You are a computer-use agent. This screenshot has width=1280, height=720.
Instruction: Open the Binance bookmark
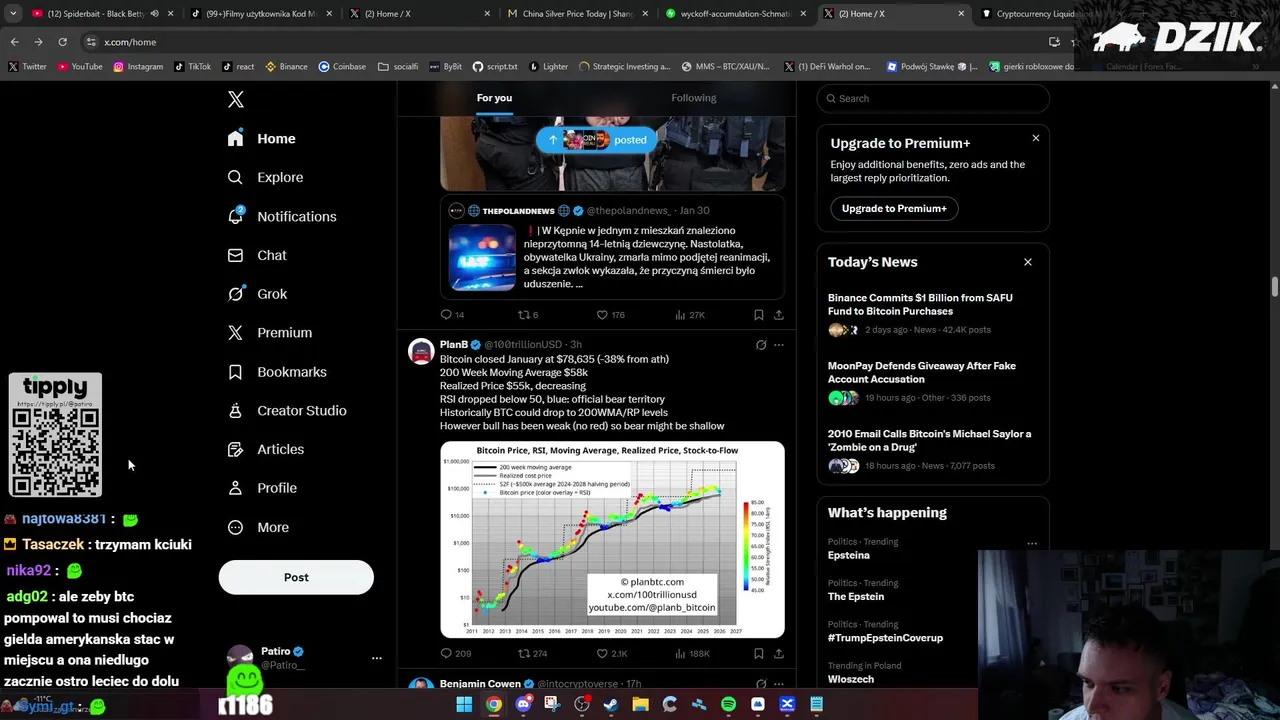(286, 67)
